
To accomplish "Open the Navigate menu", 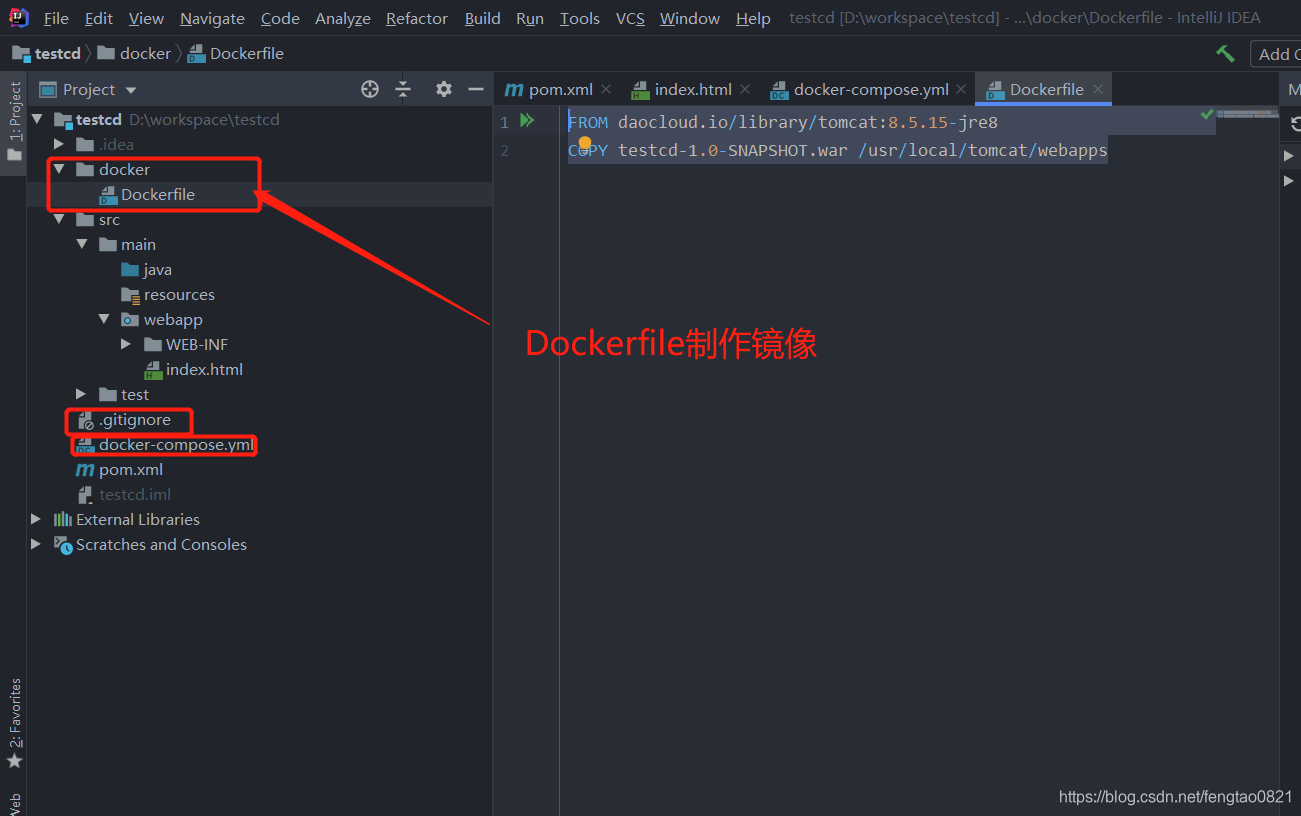I will [212, 18].
